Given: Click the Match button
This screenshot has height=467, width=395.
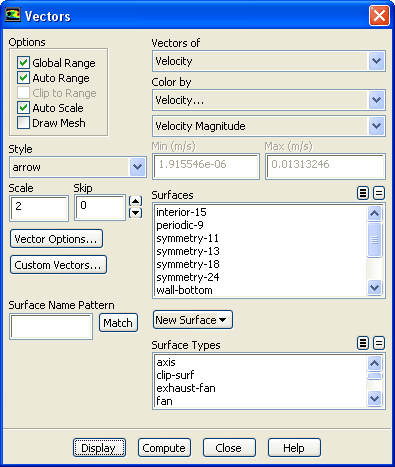Looking at the screenshot, I should pos(118,322).
